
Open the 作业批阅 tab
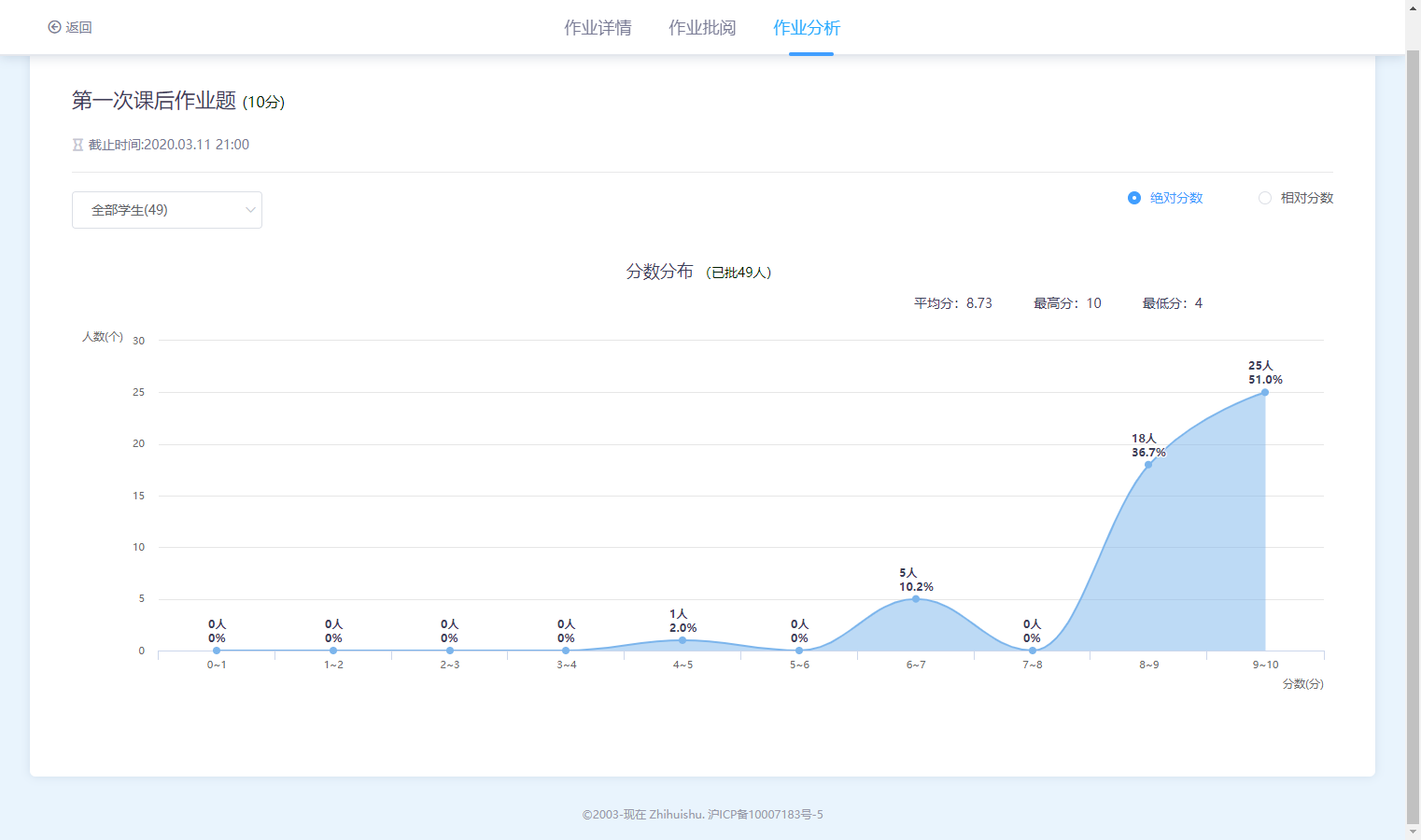coord(702,28)
